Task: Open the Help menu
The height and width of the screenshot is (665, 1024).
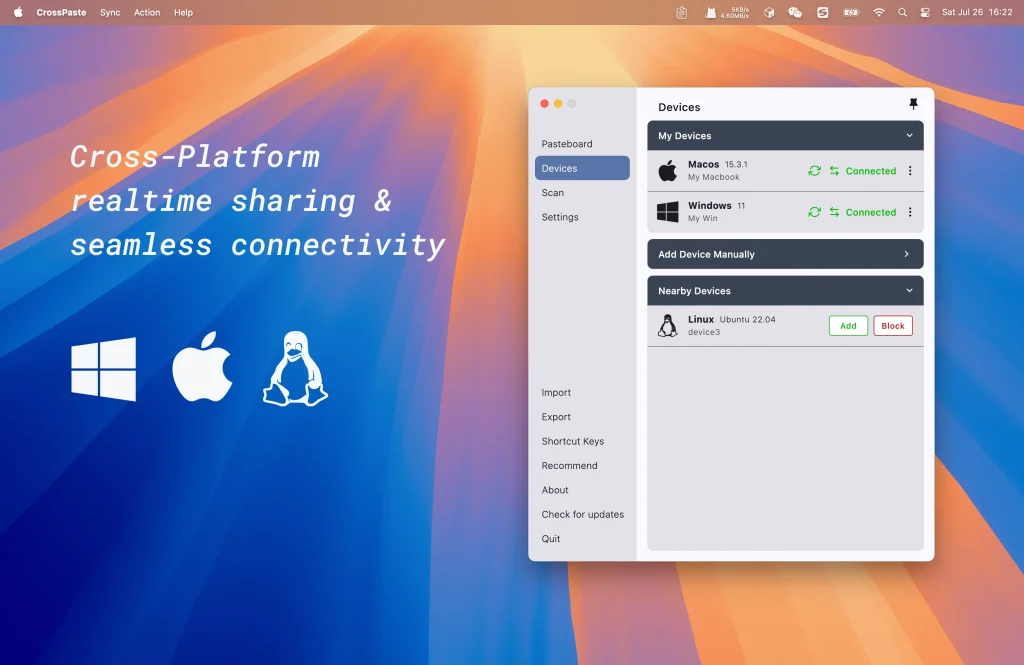Action: coord(183,12)
